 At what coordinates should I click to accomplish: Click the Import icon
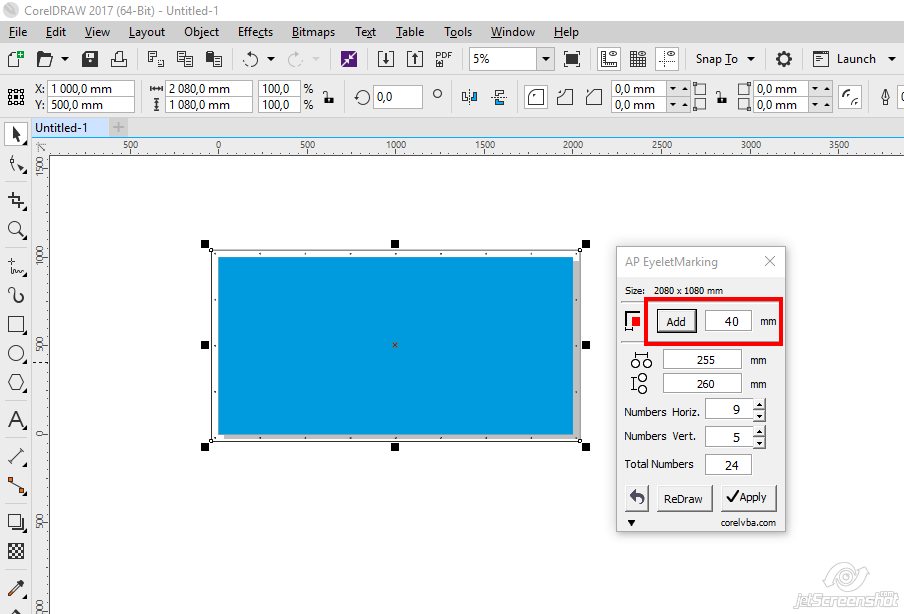tap(386, 59)
